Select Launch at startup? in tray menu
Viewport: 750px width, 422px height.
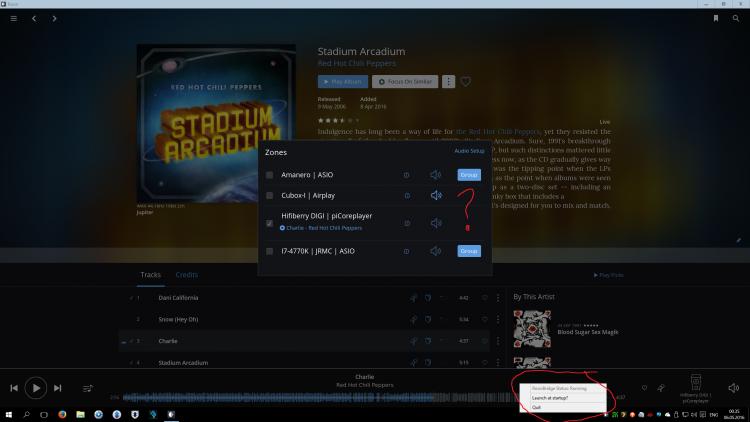(550, 398)
